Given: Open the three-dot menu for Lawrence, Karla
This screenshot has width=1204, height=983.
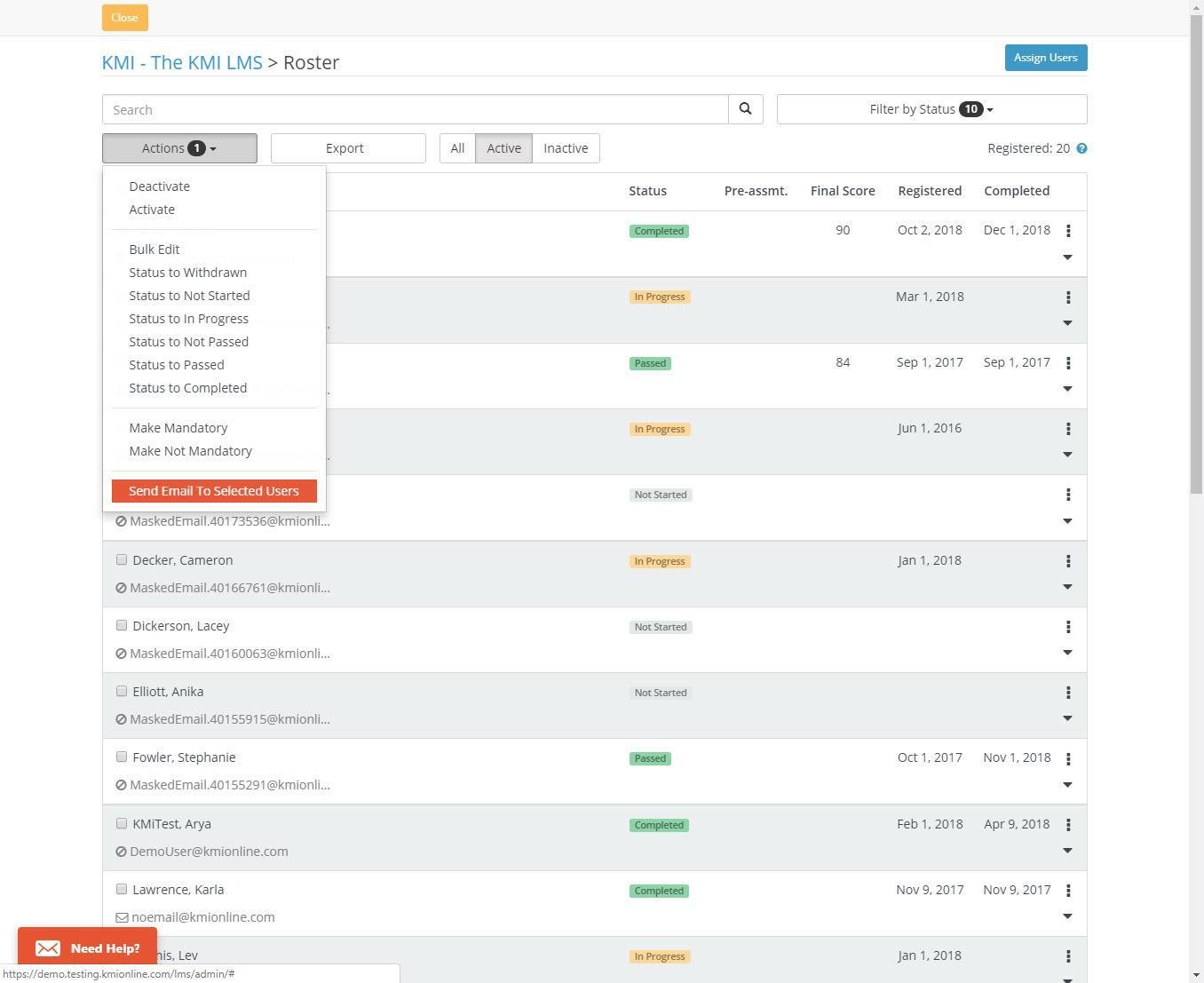Looking at the screenshot, I should [1068, 891].
